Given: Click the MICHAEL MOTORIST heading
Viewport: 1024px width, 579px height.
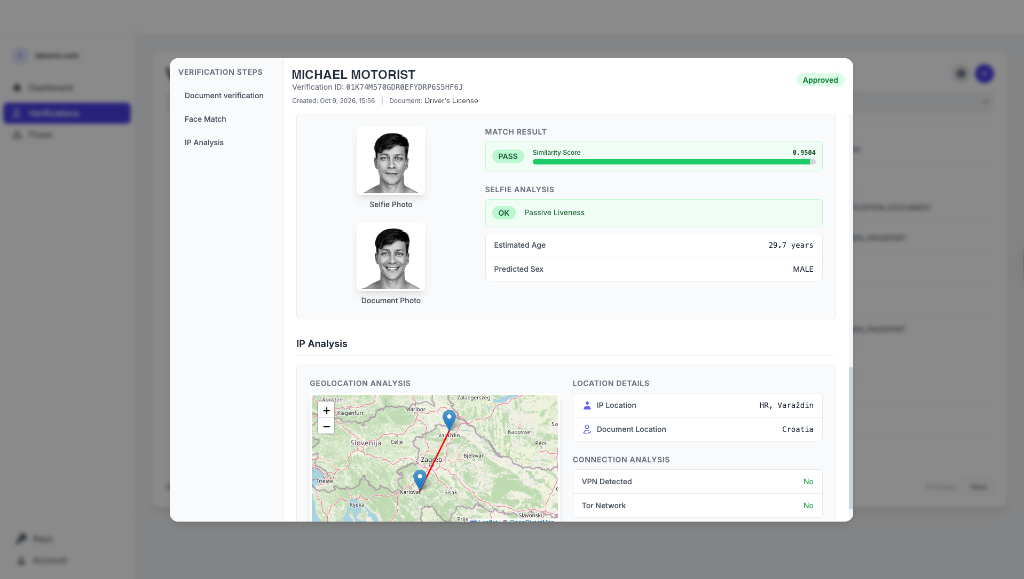Looking at the screenshot, I should (x=353, y=74).
